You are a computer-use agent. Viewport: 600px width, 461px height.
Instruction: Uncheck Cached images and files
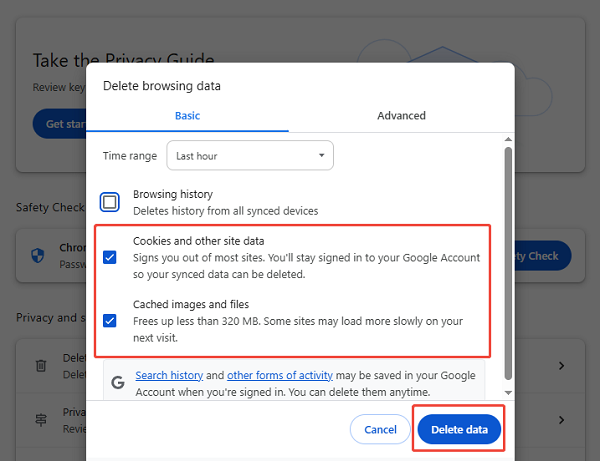pos(110,320)
